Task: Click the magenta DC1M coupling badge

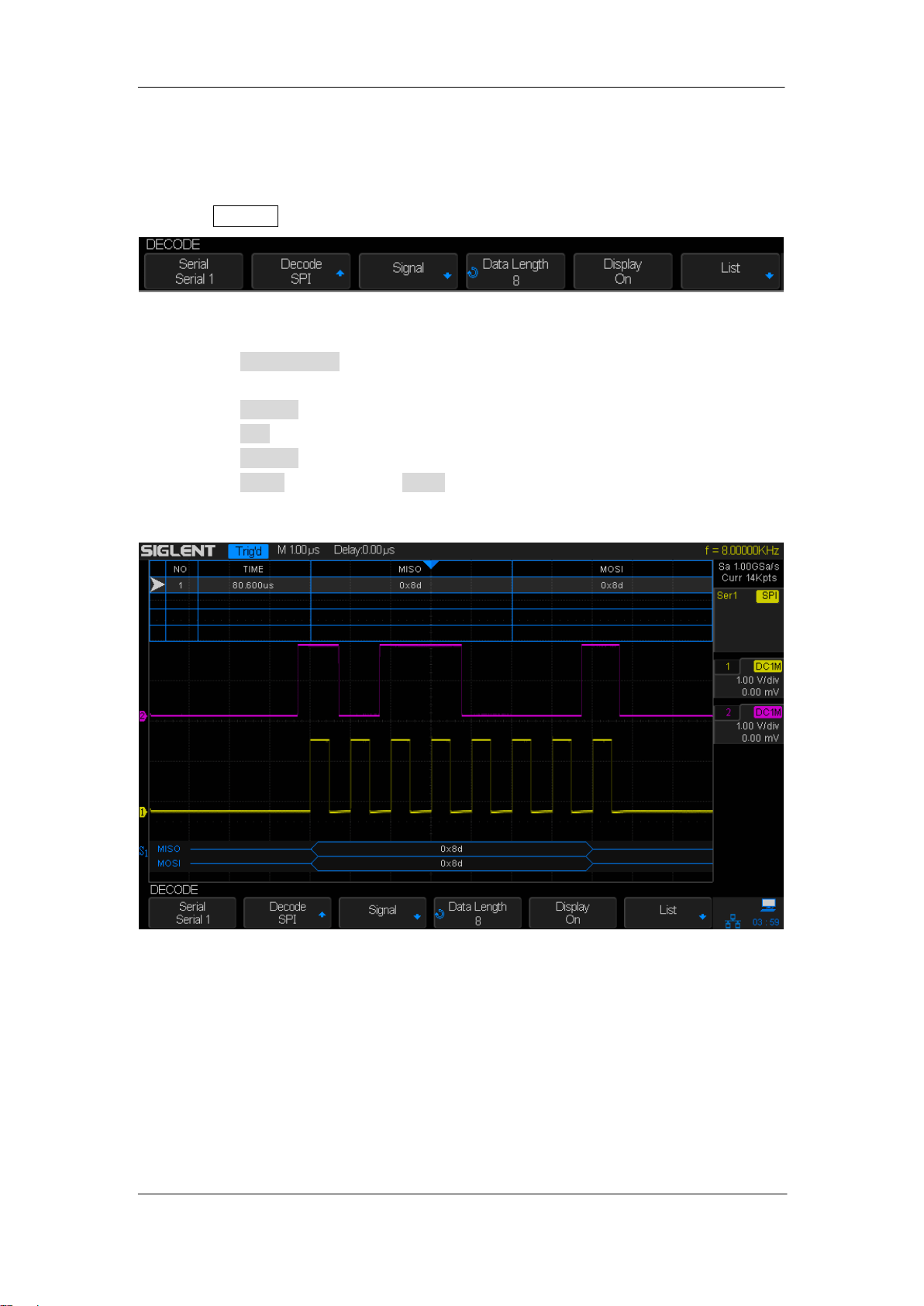Action: (x=767, y=712)
